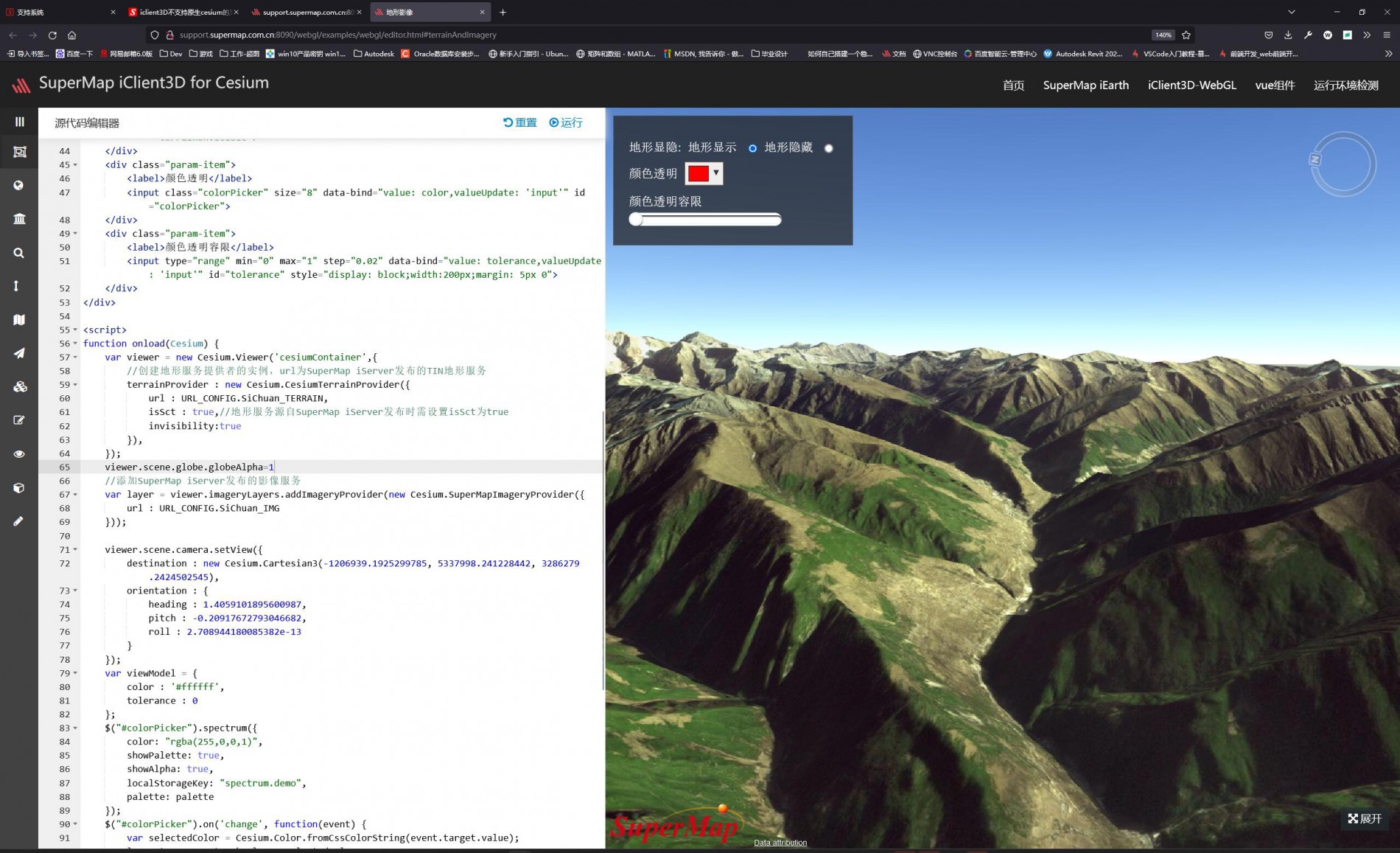Open browser downloads icon
This screenshot has height=853, width=1400.
tap(1288, 35)
